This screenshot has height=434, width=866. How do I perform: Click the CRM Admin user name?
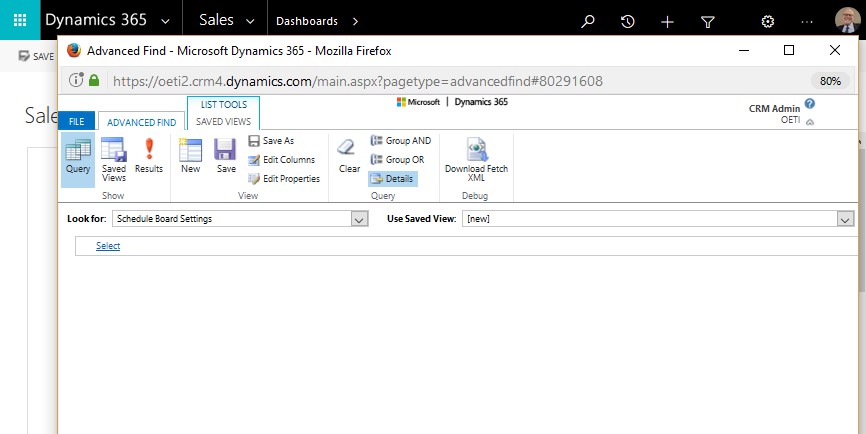click(x=774, y=108)
